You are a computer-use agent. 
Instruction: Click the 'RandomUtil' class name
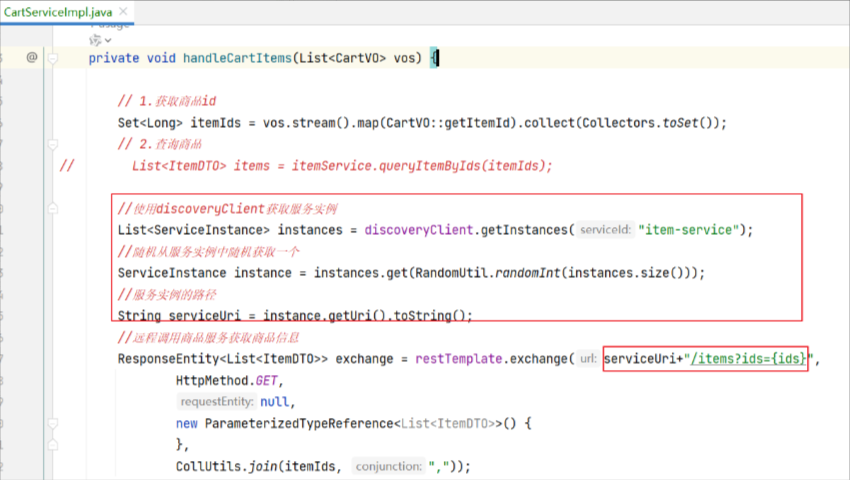451,273
